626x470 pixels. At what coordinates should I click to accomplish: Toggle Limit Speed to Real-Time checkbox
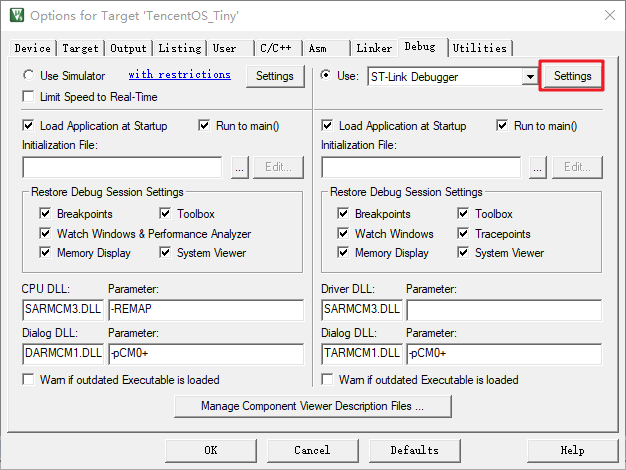point(28,97)
